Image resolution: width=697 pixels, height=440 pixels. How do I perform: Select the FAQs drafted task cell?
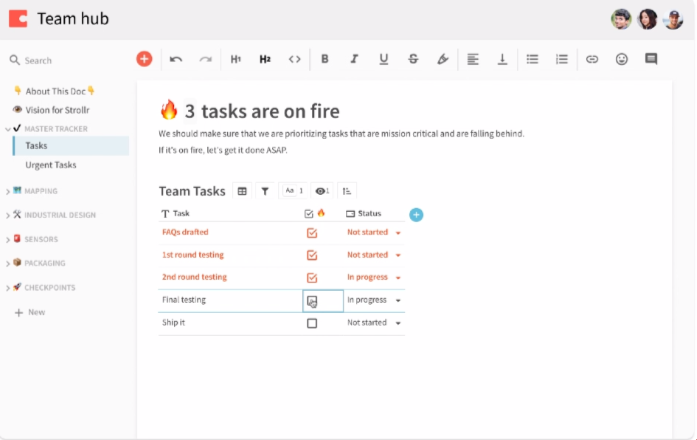230,232
